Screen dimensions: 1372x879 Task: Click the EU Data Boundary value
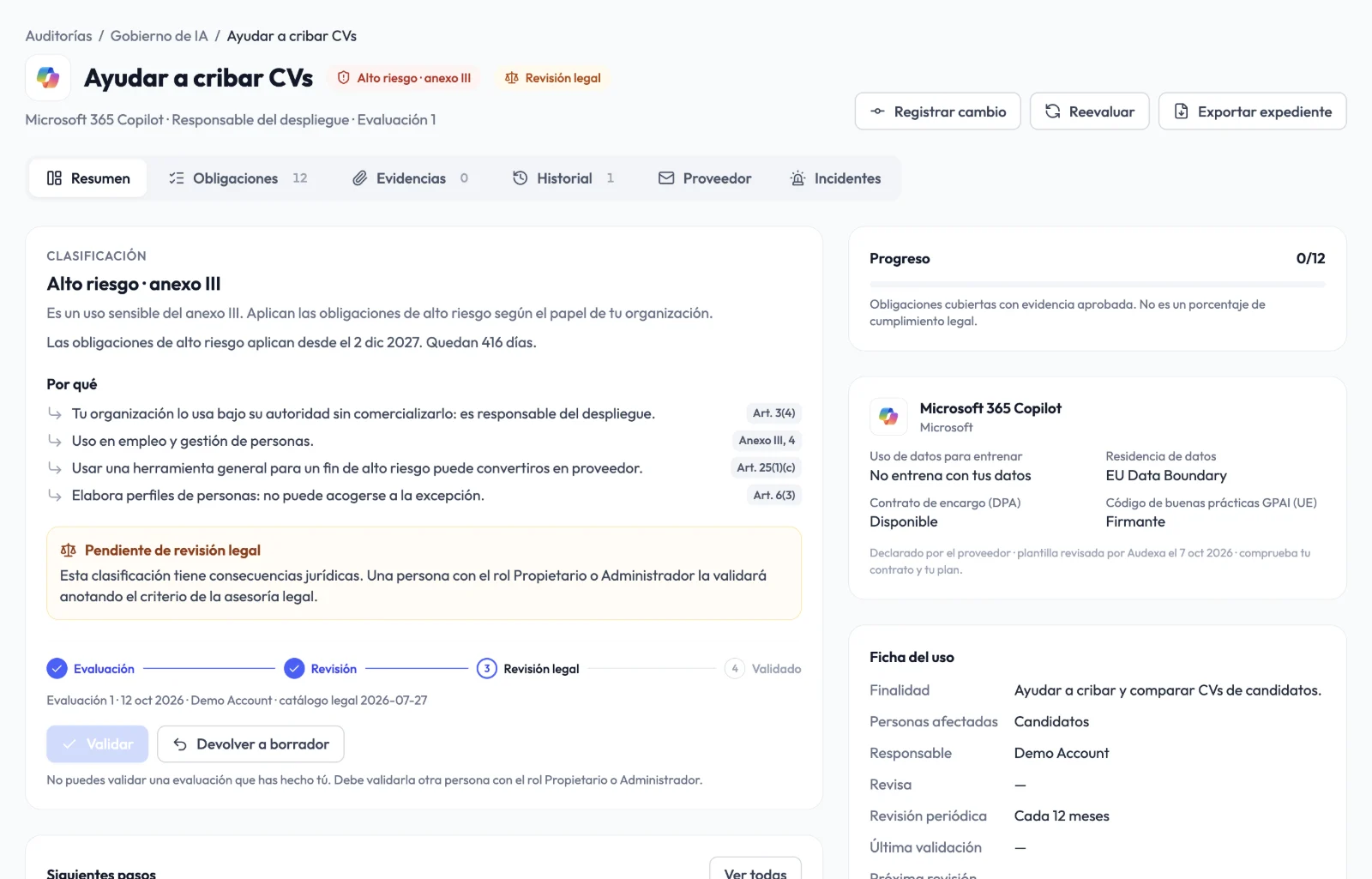click(x=1166, y=476)
